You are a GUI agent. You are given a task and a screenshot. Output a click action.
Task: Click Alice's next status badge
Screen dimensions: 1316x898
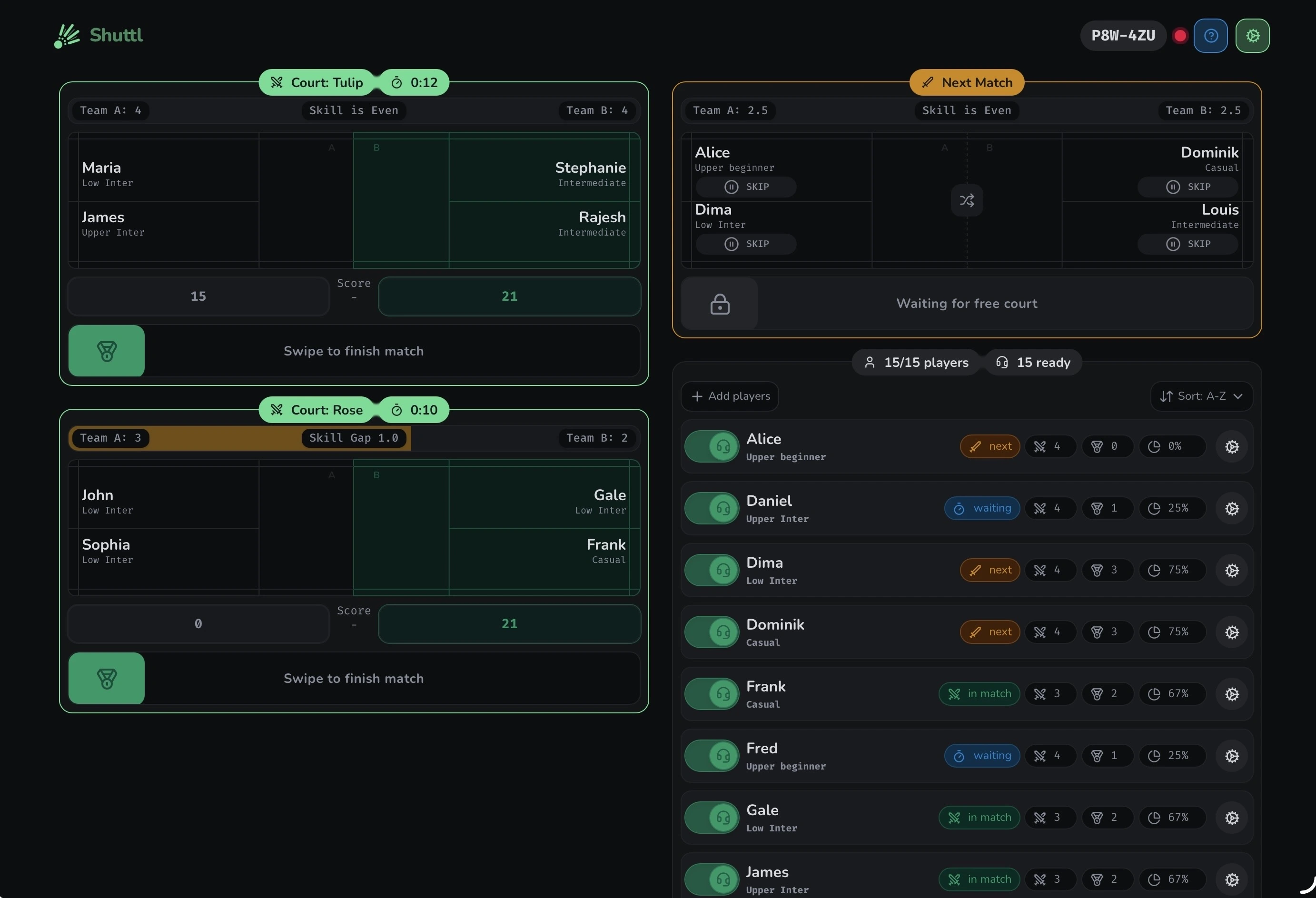990,447
